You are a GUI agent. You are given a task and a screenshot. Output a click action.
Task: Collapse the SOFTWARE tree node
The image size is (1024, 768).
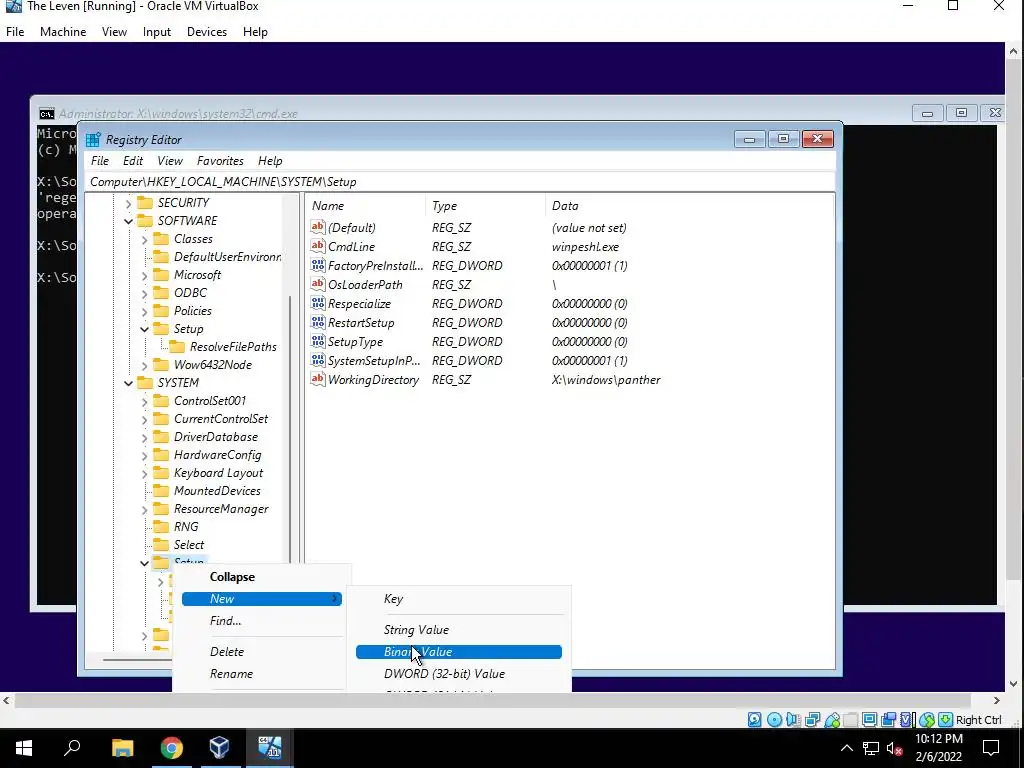point(128,221)
